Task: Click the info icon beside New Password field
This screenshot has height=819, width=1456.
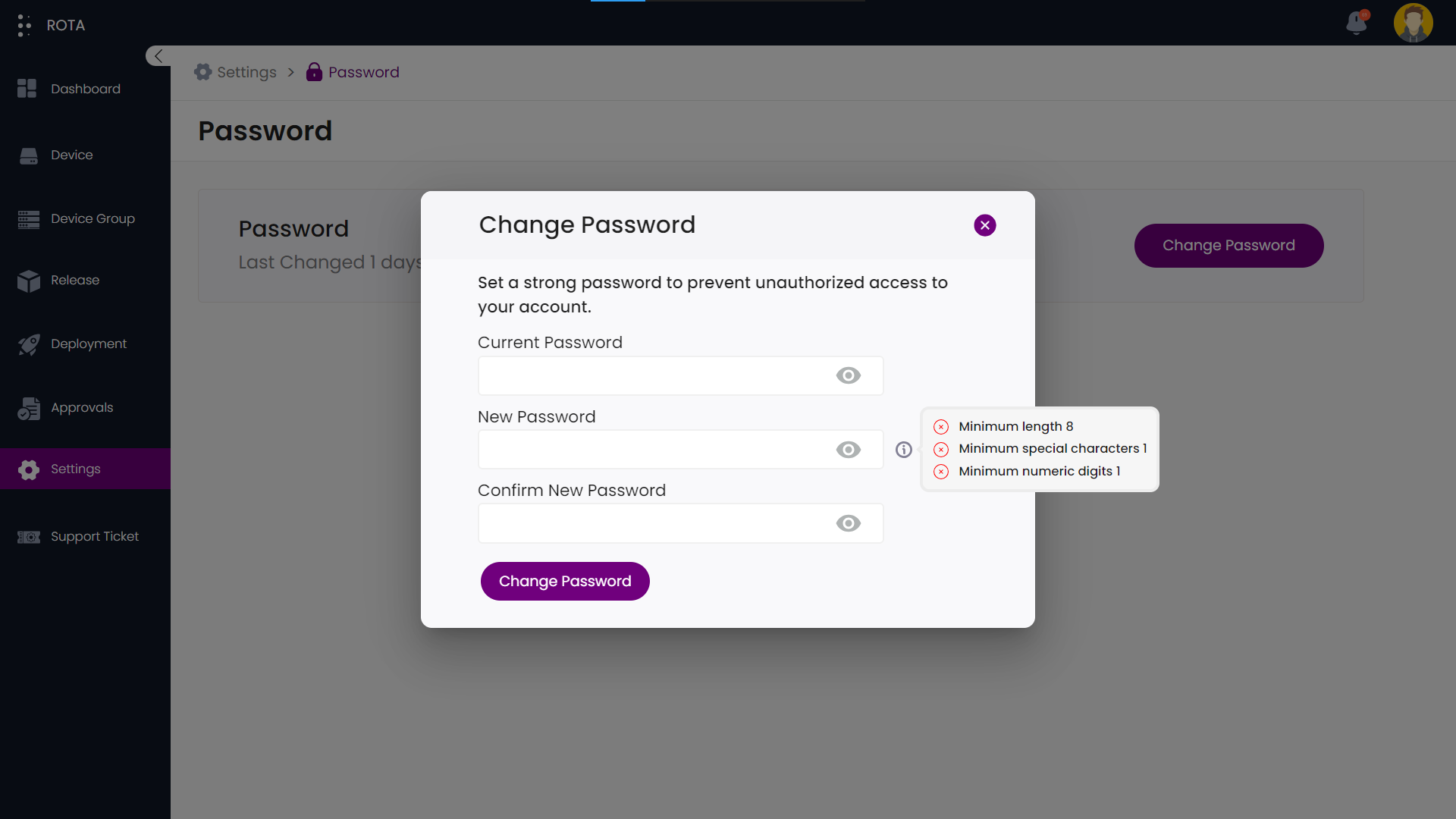Action: tap(903, 450)
